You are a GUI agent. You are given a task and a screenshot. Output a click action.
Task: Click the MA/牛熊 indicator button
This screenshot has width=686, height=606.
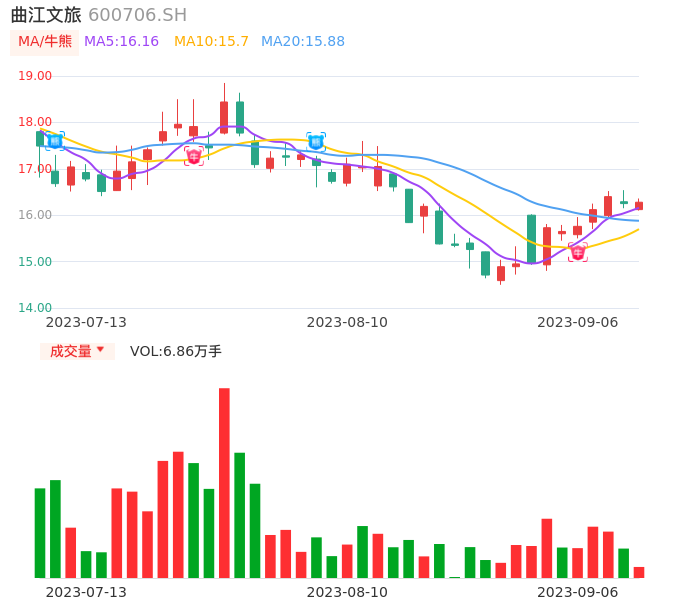tap(45, 42)
